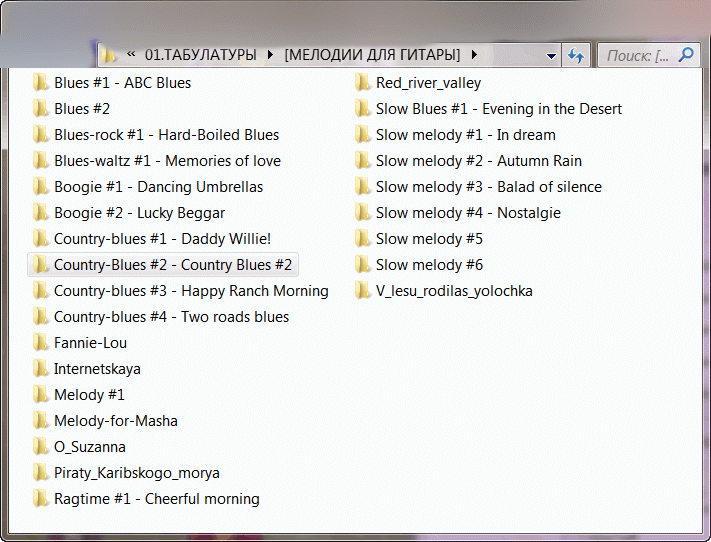Click folder icon of Blues-waltz #1 - Memories of love
The height and width of the screenshot is (542, 711).
[x=40, y=161]
